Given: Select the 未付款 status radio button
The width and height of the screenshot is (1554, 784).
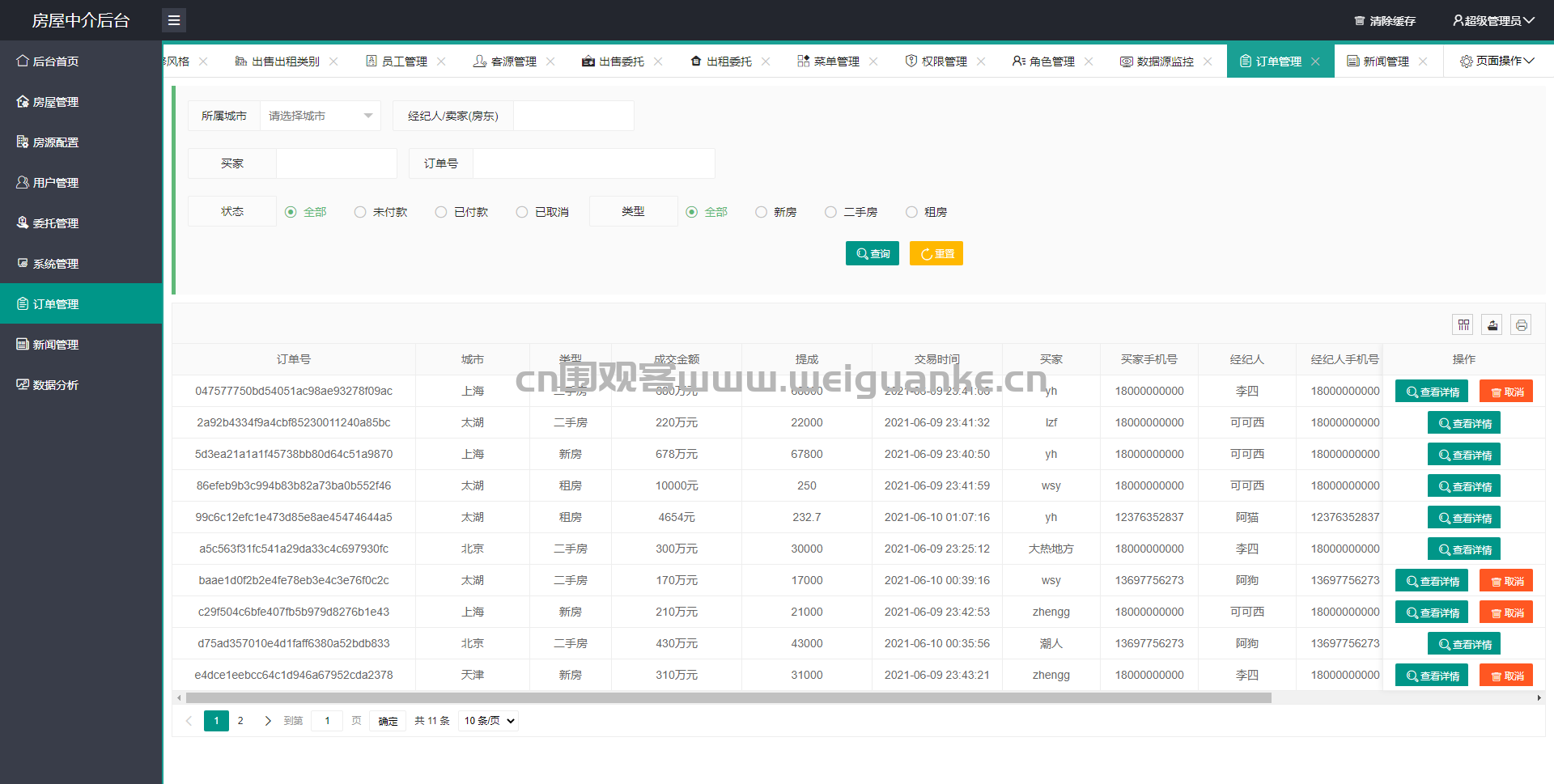Looking at the screenshot, I should 360,212.
